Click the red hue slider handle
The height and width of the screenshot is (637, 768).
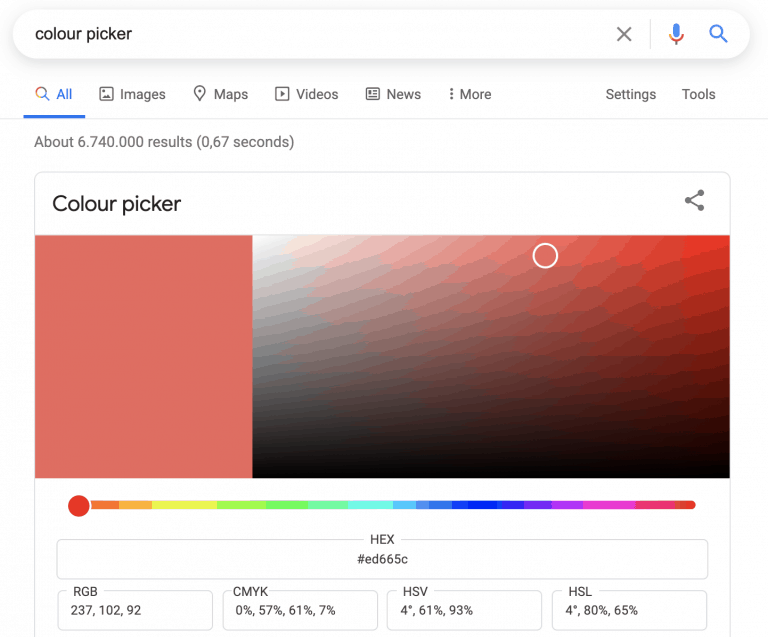point(79,505)
